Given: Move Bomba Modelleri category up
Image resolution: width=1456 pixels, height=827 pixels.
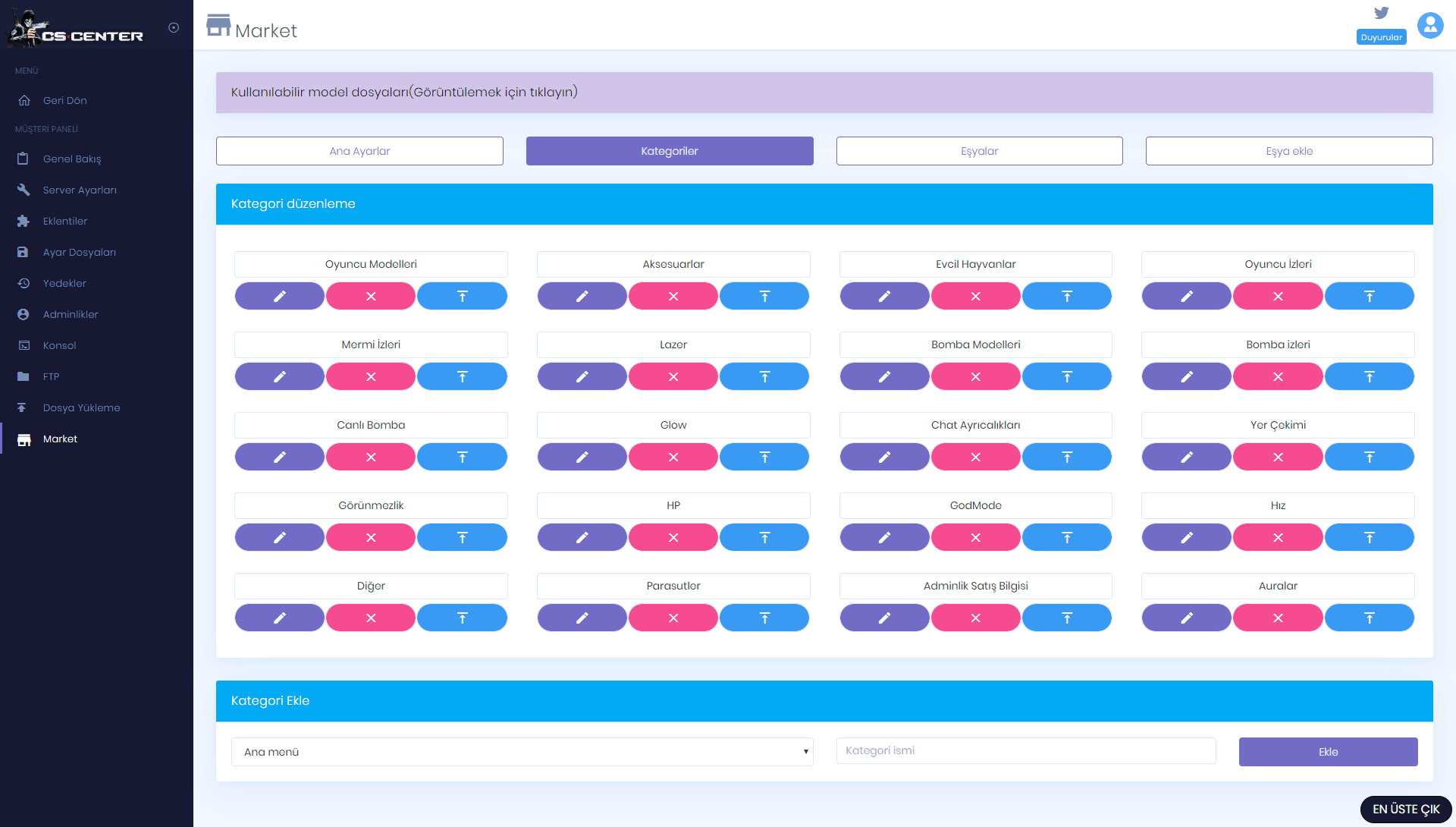Looking at the screenshot, I should (x=1067, y=376).
